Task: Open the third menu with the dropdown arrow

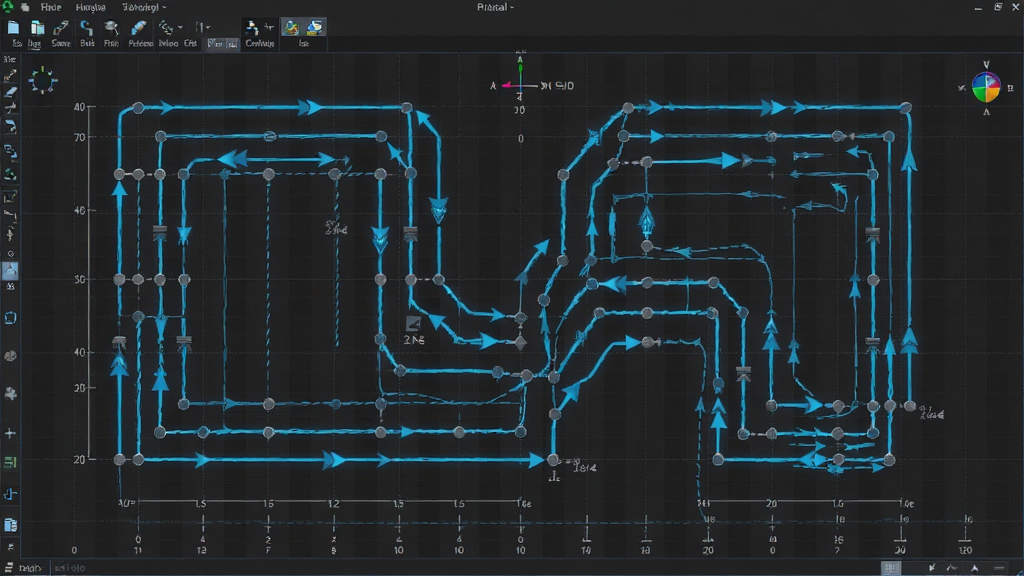Action: click(x=144, y=7)
